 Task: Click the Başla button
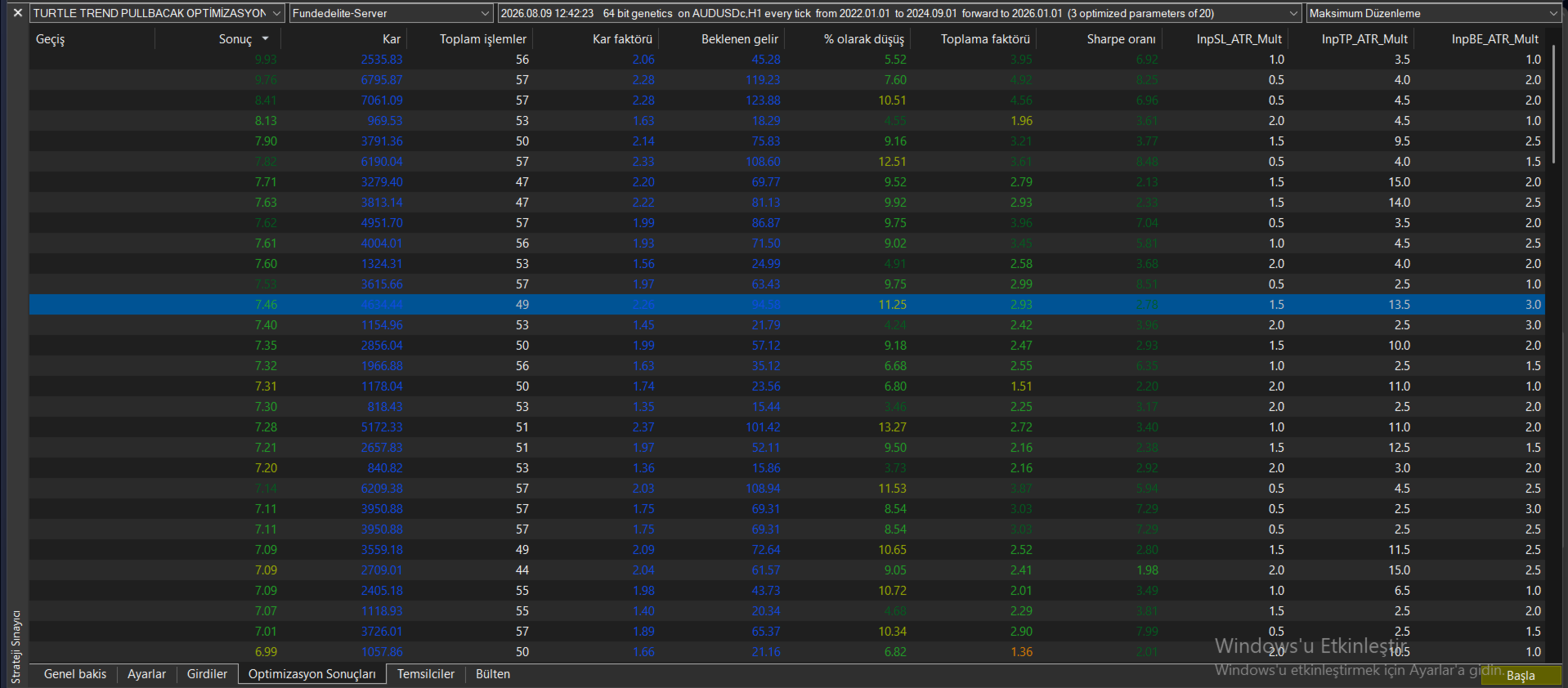pyautogui.click(x=1521, y=676)
